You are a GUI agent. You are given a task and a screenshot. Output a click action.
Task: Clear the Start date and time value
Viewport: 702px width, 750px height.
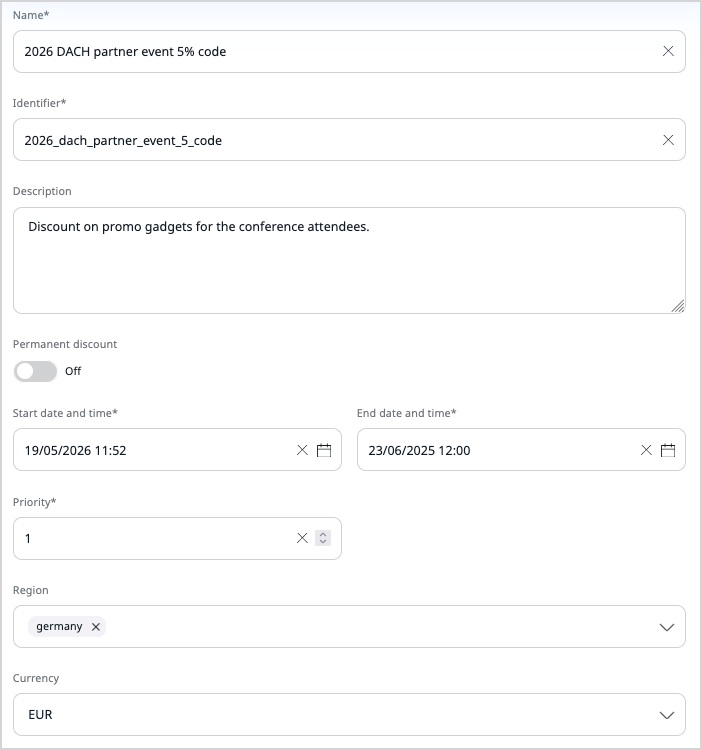pyautogui.click(x=302, y=450)
